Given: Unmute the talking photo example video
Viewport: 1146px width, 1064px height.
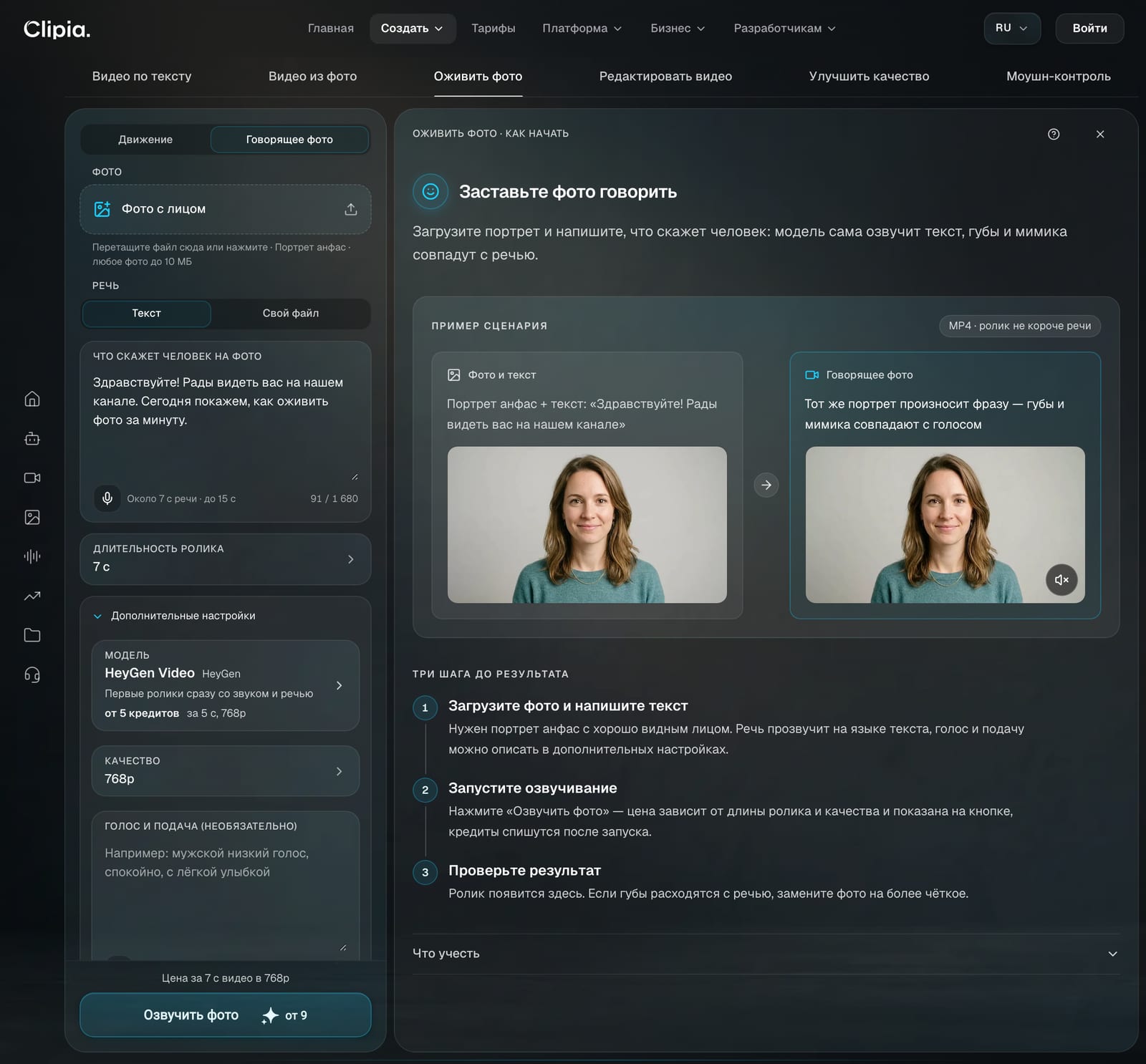Looking at the screenshot, I should click(x=1061, y=580).
